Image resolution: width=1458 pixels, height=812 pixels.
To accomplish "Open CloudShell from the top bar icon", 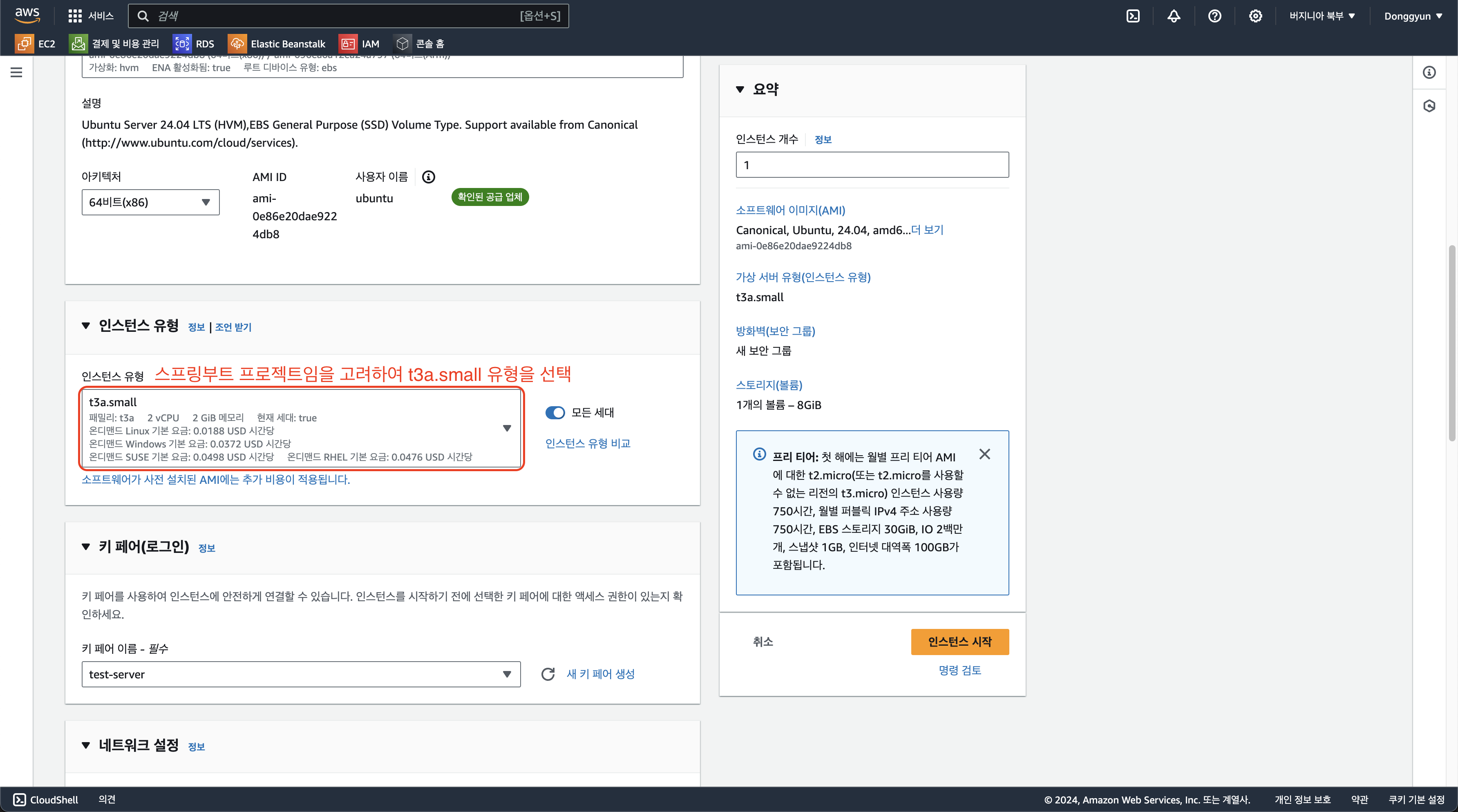I will [1133, 16].
